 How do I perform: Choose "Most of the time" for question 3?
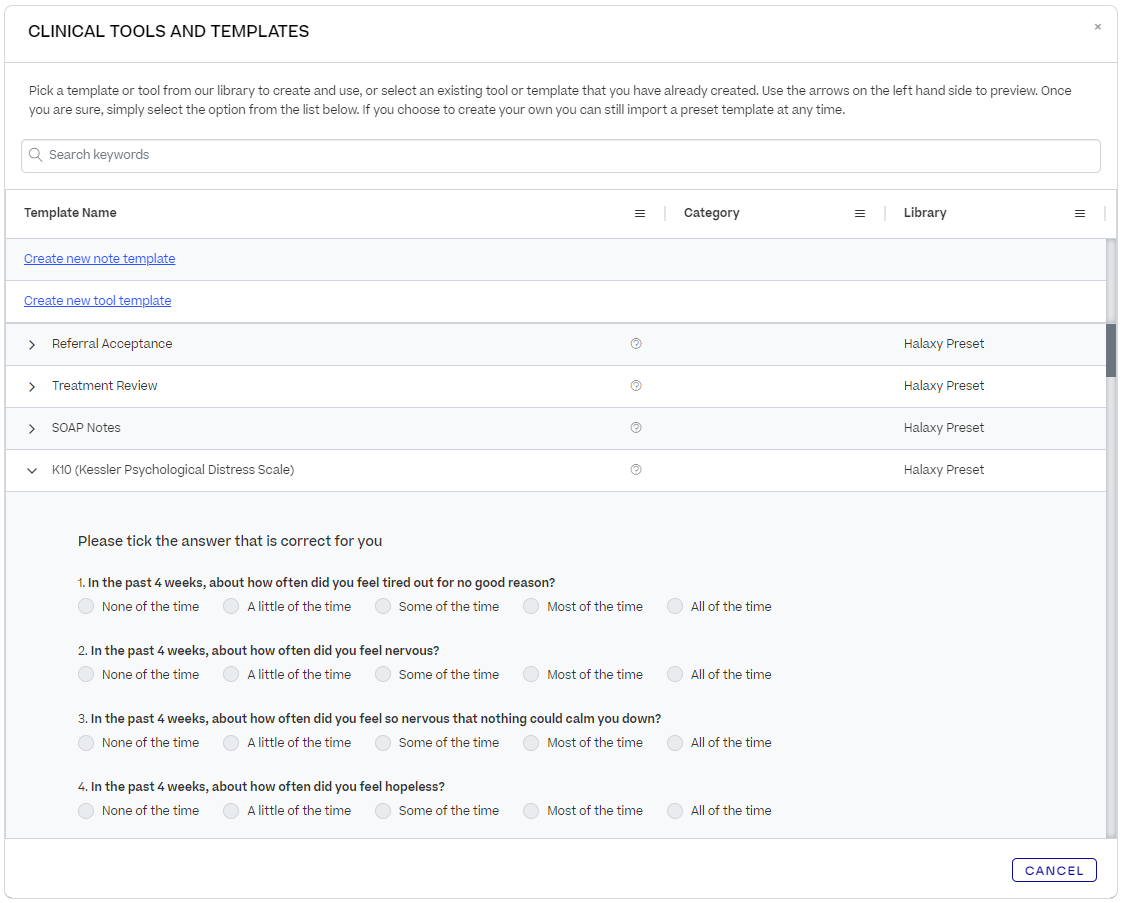[530, 742]
